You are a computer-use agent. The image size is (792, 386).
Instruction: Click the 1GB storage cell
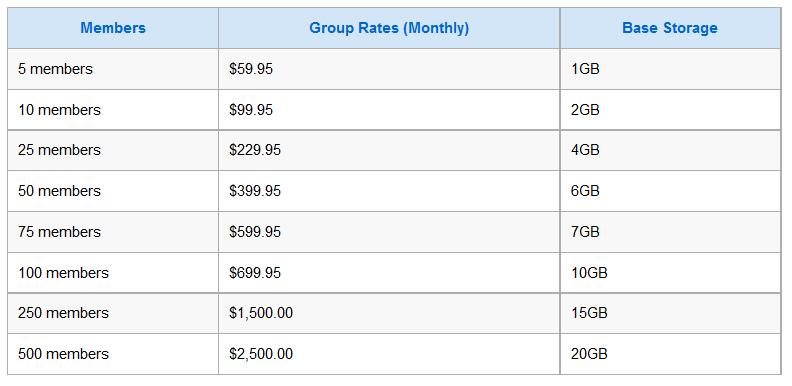[670, 69]
